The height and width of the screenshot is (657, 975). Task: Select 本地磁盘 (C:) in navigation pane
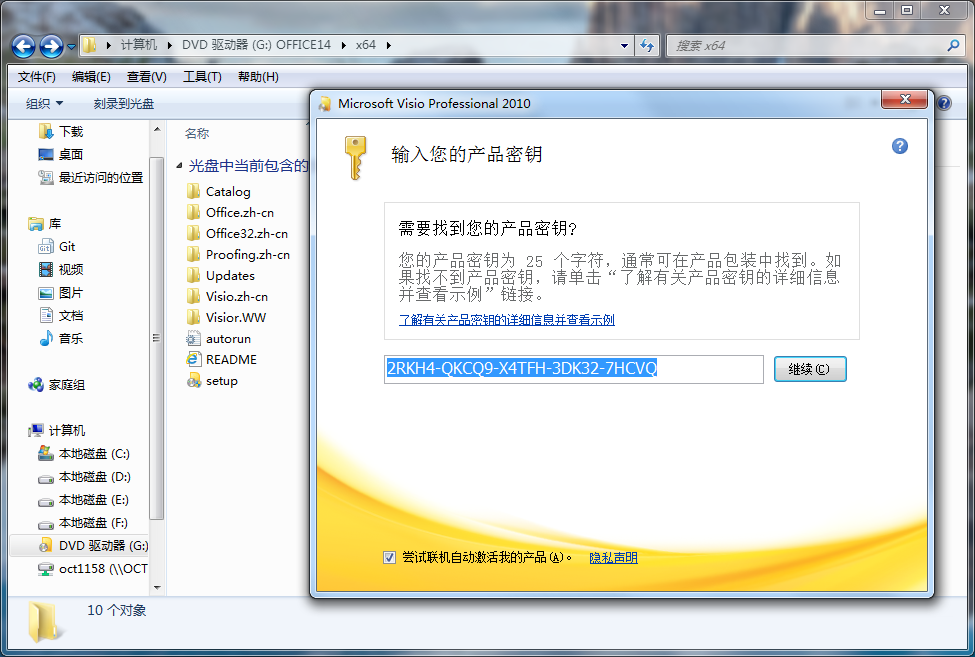click(x=93, y=453)
